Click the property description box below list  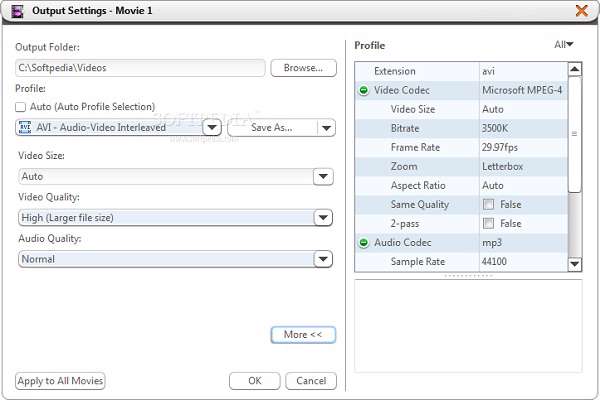click(x=468, y=326)
